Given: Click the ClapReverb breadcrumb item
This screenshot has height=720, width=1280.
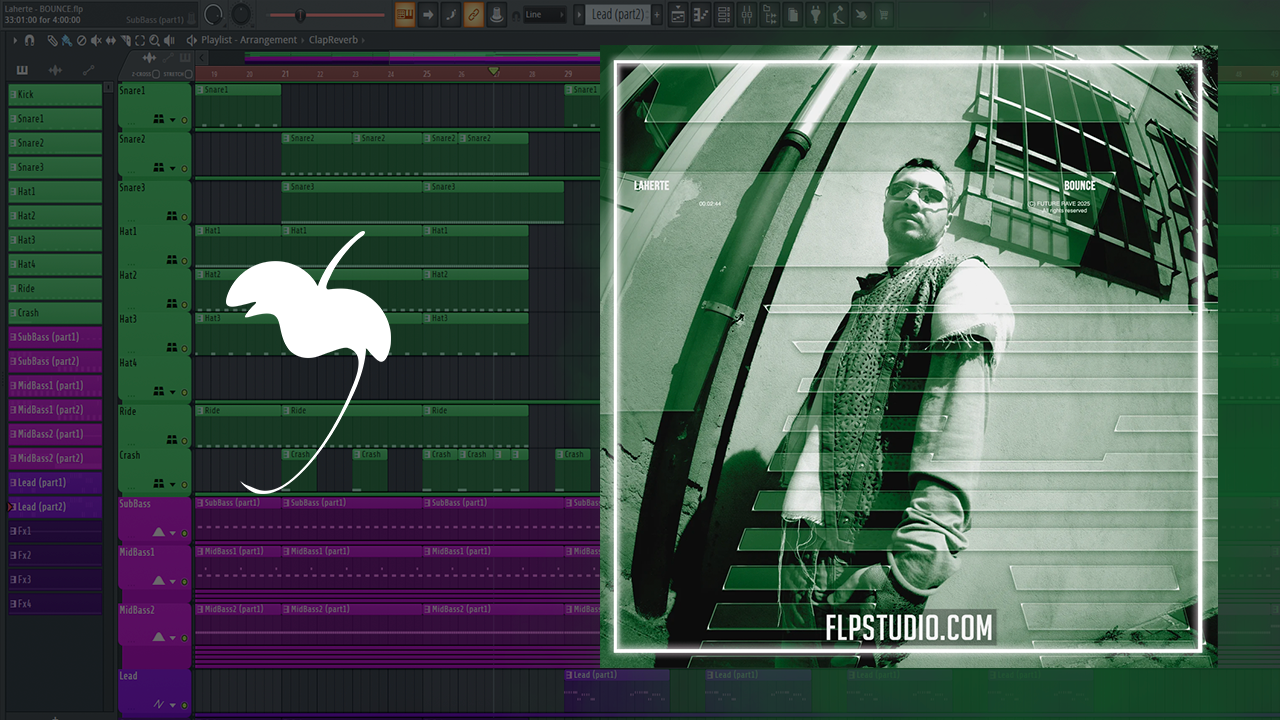Looking at the screenshot, I should (x=335, y=40).
